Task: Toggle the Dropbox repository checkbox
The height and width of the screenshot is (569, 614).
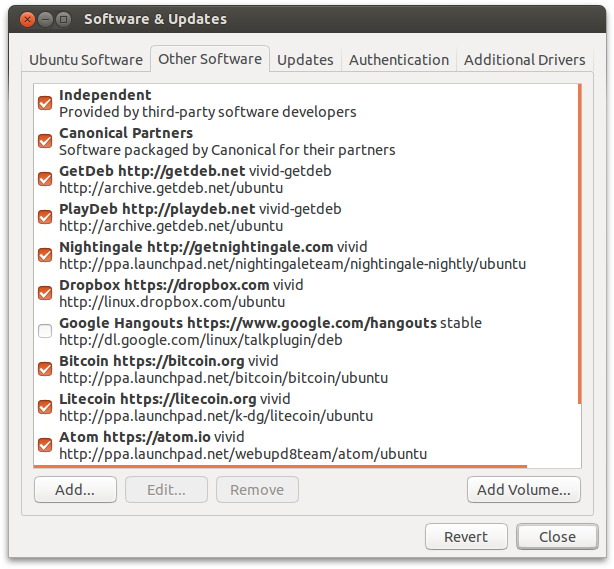Action: pos(45,293)
